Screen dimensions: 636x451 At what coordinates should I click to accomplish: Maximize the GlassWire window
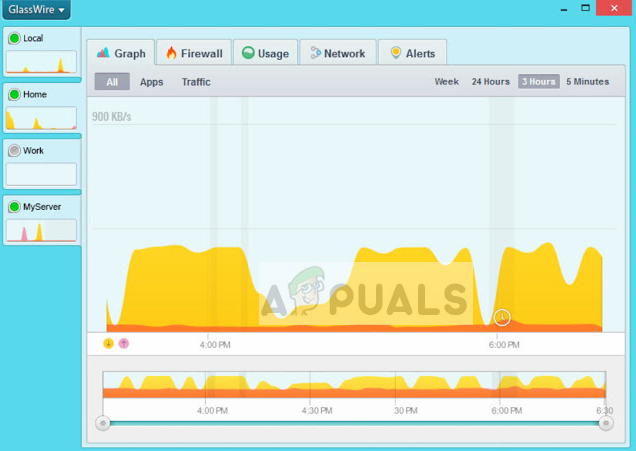pos(585,8)
